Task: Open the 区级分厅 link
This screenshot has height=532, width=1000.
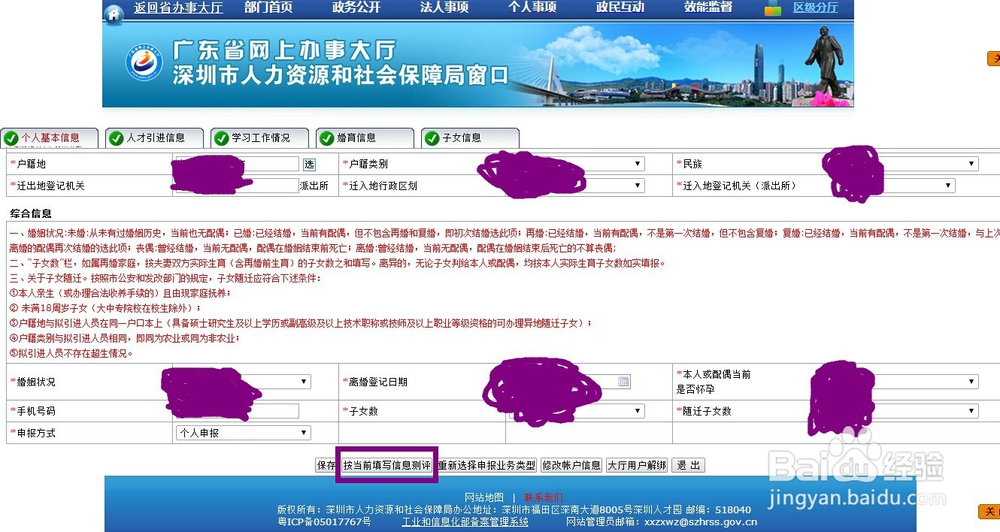Action: click(x=815, y=8)
